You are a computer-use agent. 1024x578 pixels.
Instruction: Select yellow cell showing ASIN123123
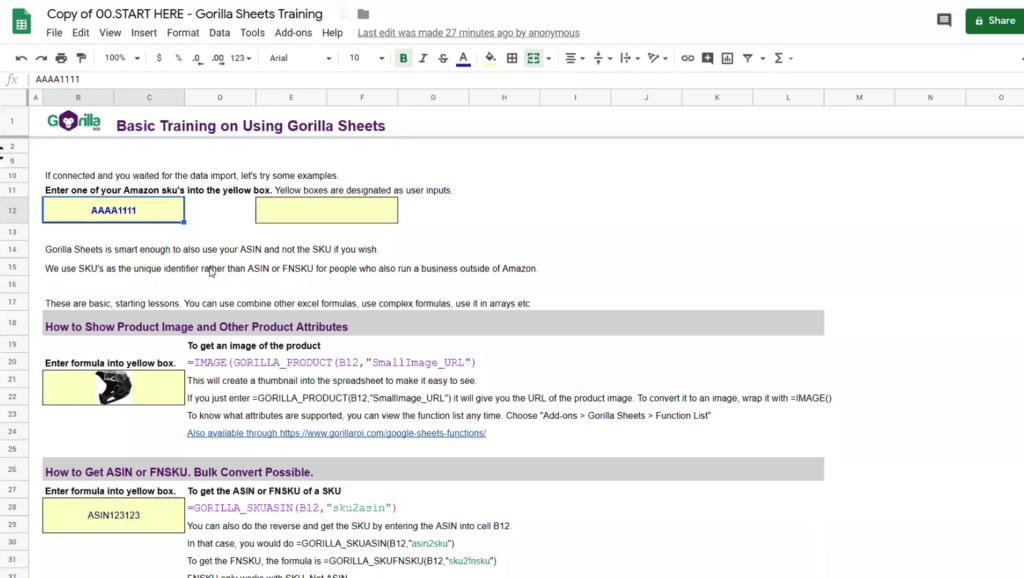pos(114,515)
